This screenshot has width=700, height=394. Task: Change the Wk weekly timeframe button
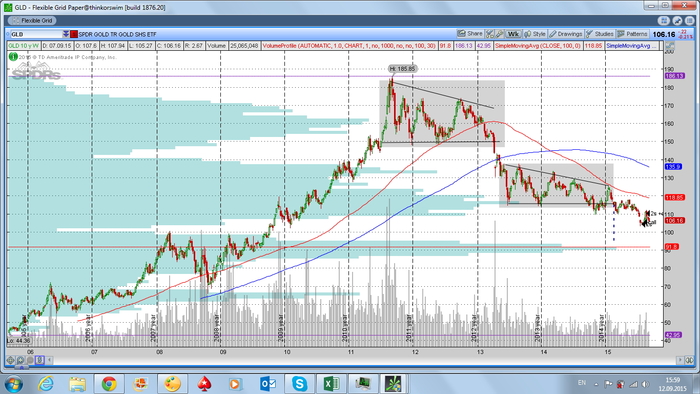pyautogui.click(x=513, y=34)
